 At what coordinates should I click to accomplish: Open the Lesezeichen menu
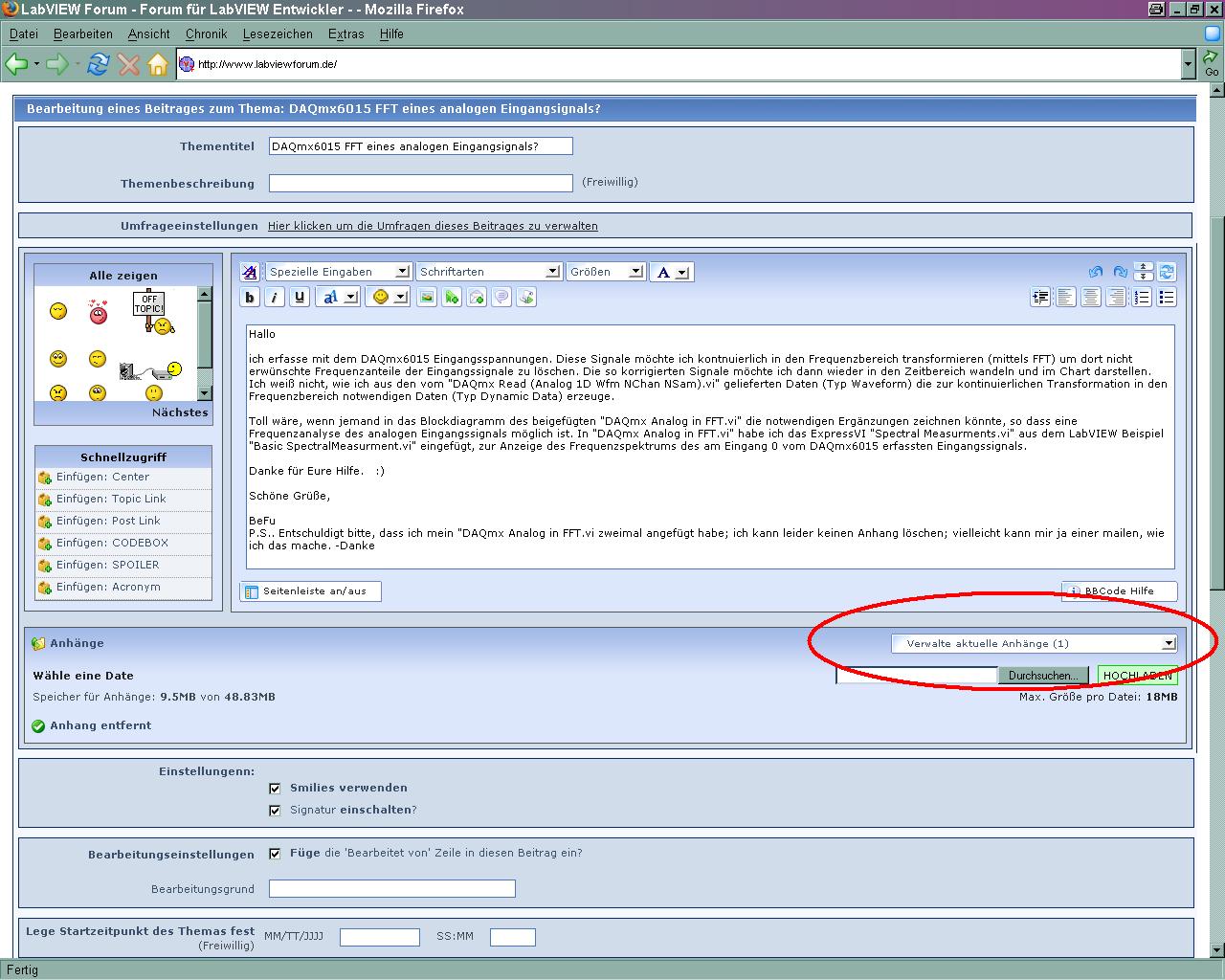click(x=278, y=33)
